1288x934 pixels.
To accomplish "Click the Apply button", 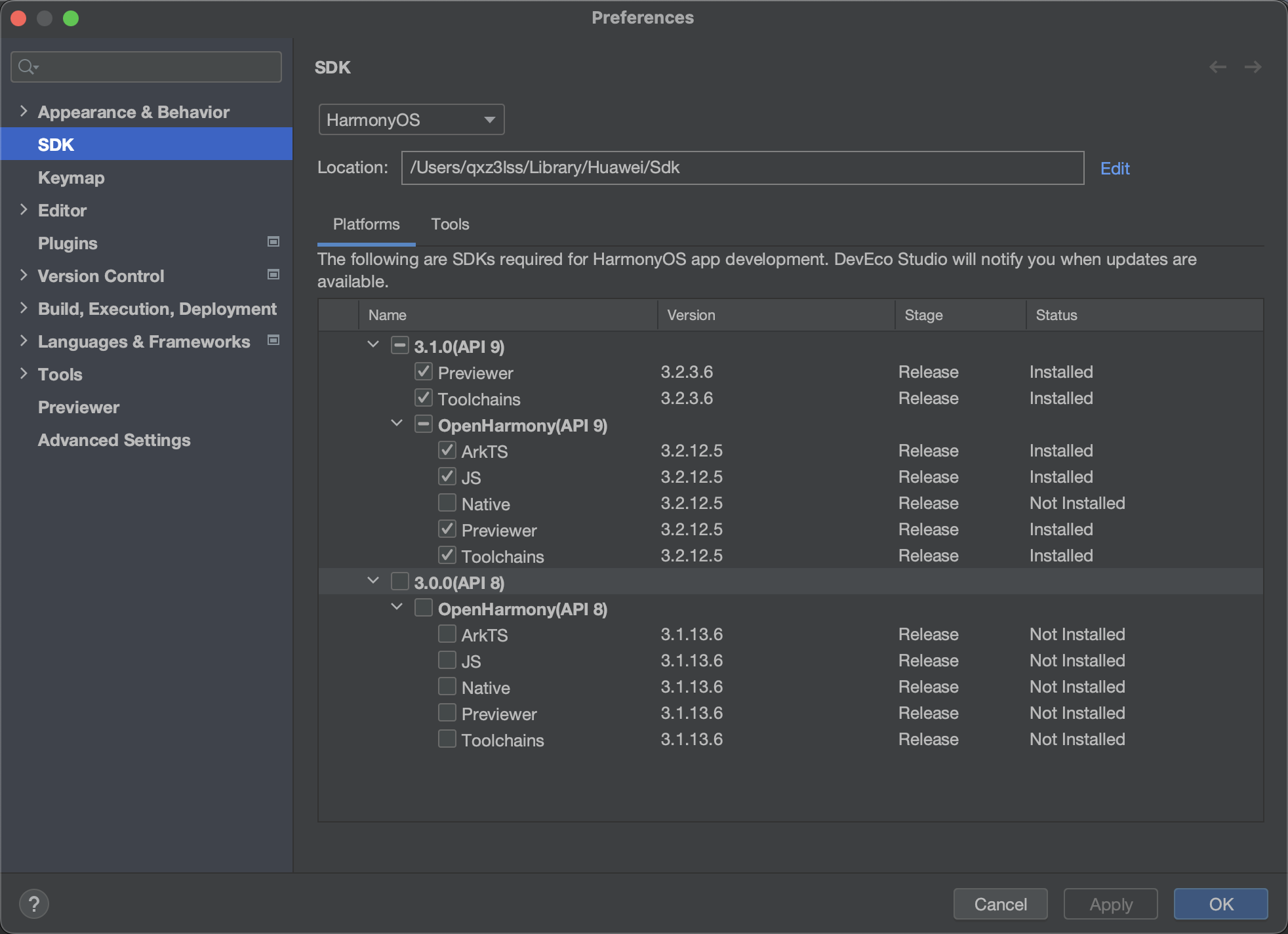I will coord(1111,904).
